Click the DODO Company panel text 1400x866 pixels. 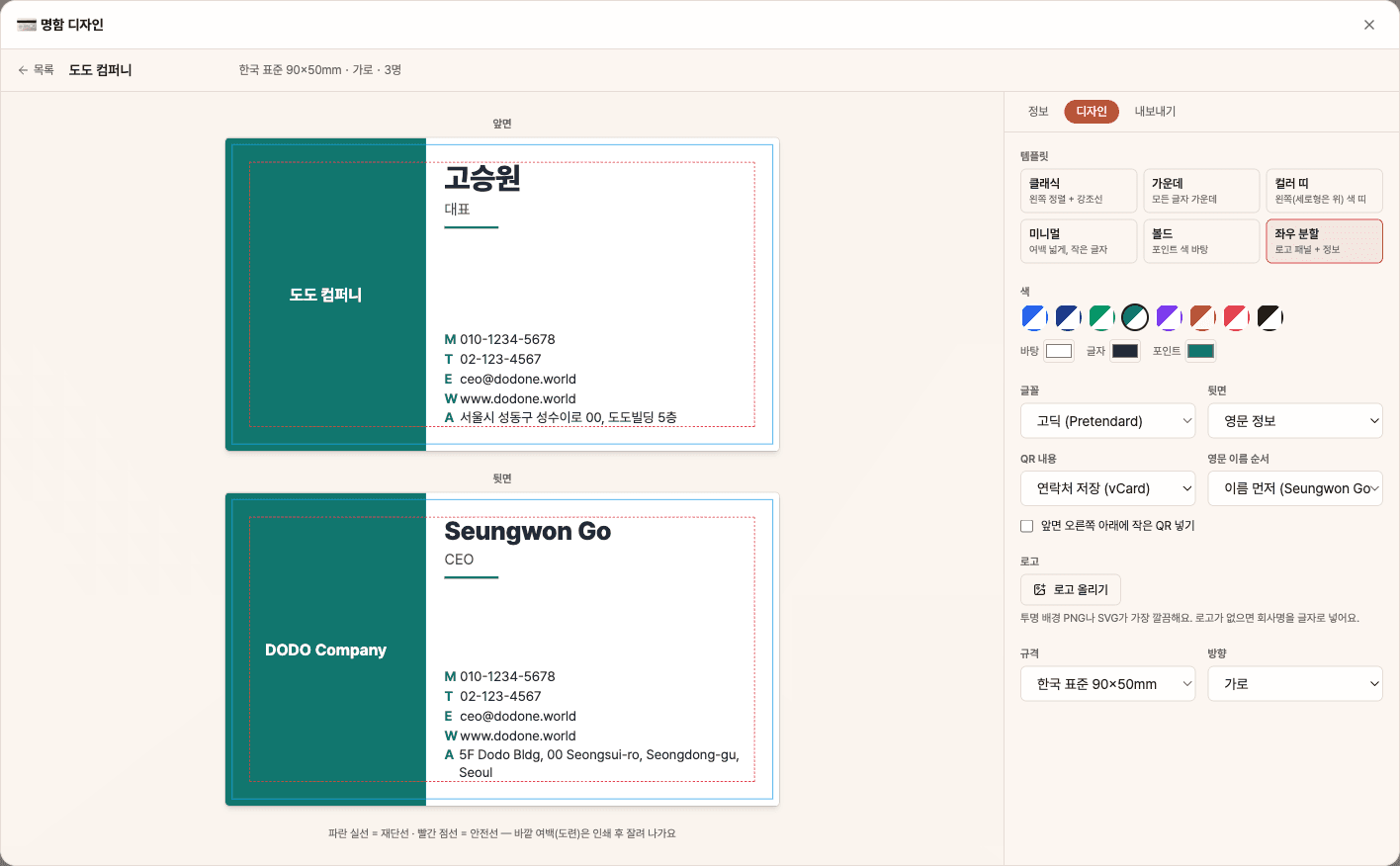pos(325,649)
